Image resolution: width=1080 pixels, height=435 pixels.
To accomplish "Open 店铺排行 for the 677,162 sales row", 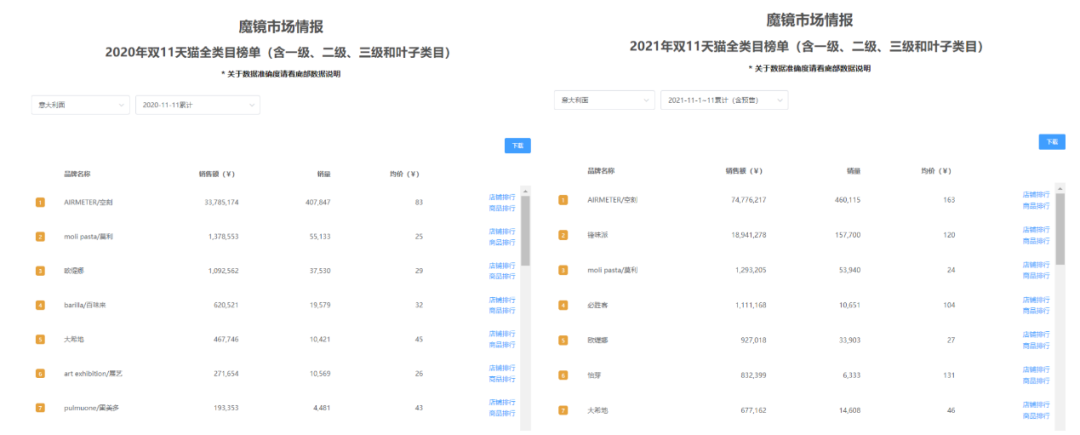I will point(1036,405).
